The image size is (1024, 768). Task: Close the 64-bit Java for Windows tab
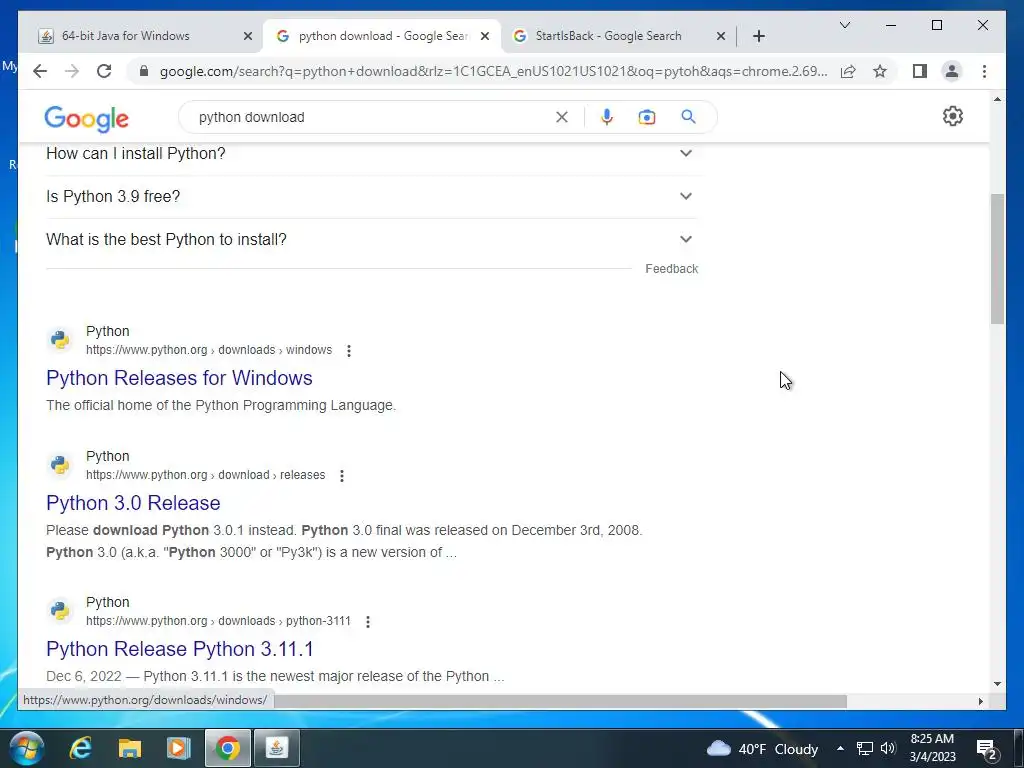(x=248, y=36)
